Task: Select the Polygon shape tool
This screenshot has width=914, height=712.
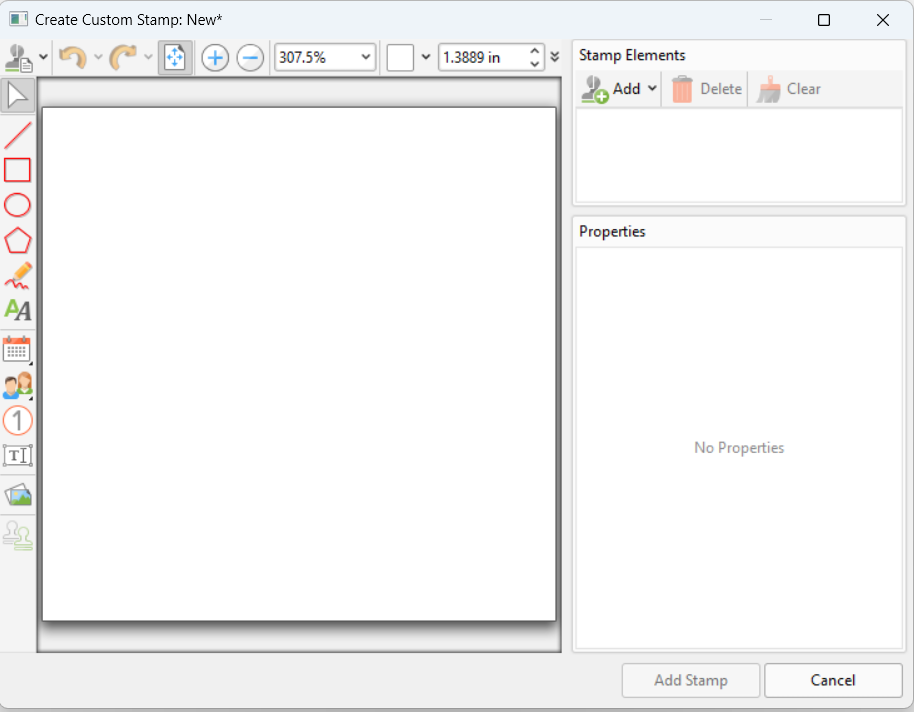Action: 18,241
